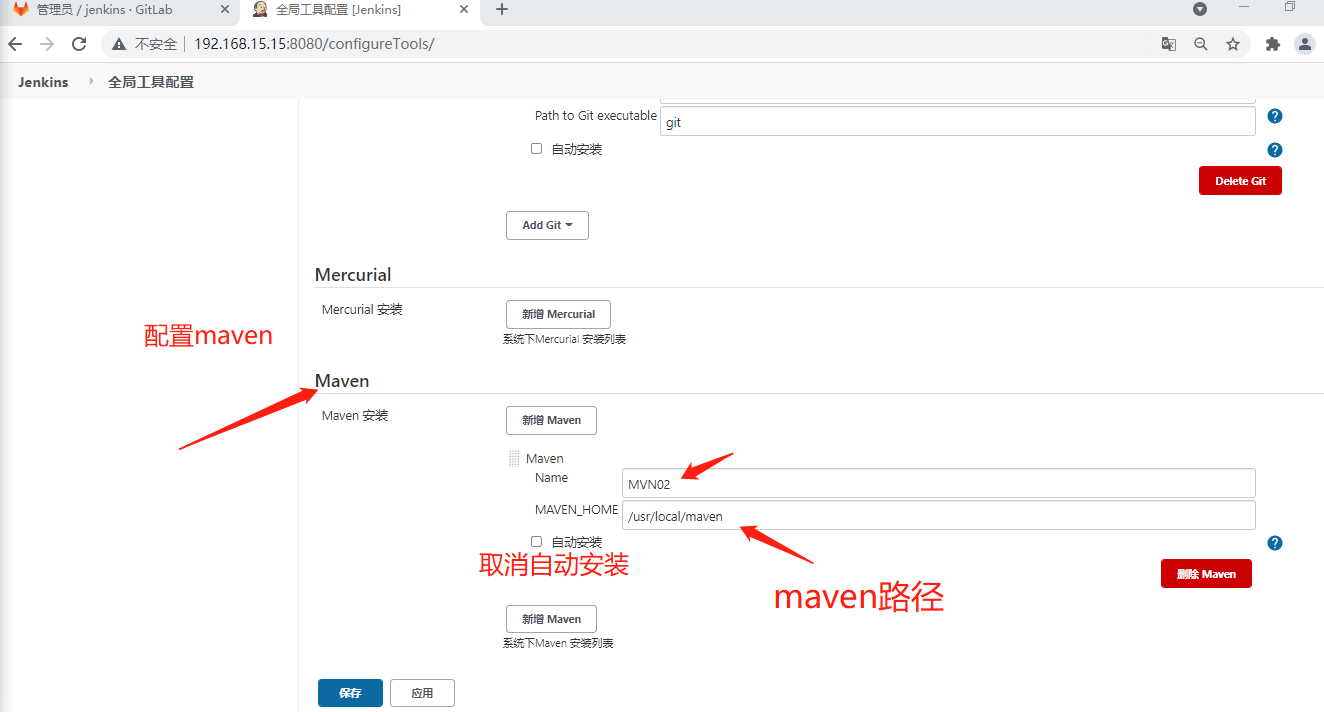
Task: Click the browser forward arrow
Action: (47, 44)
